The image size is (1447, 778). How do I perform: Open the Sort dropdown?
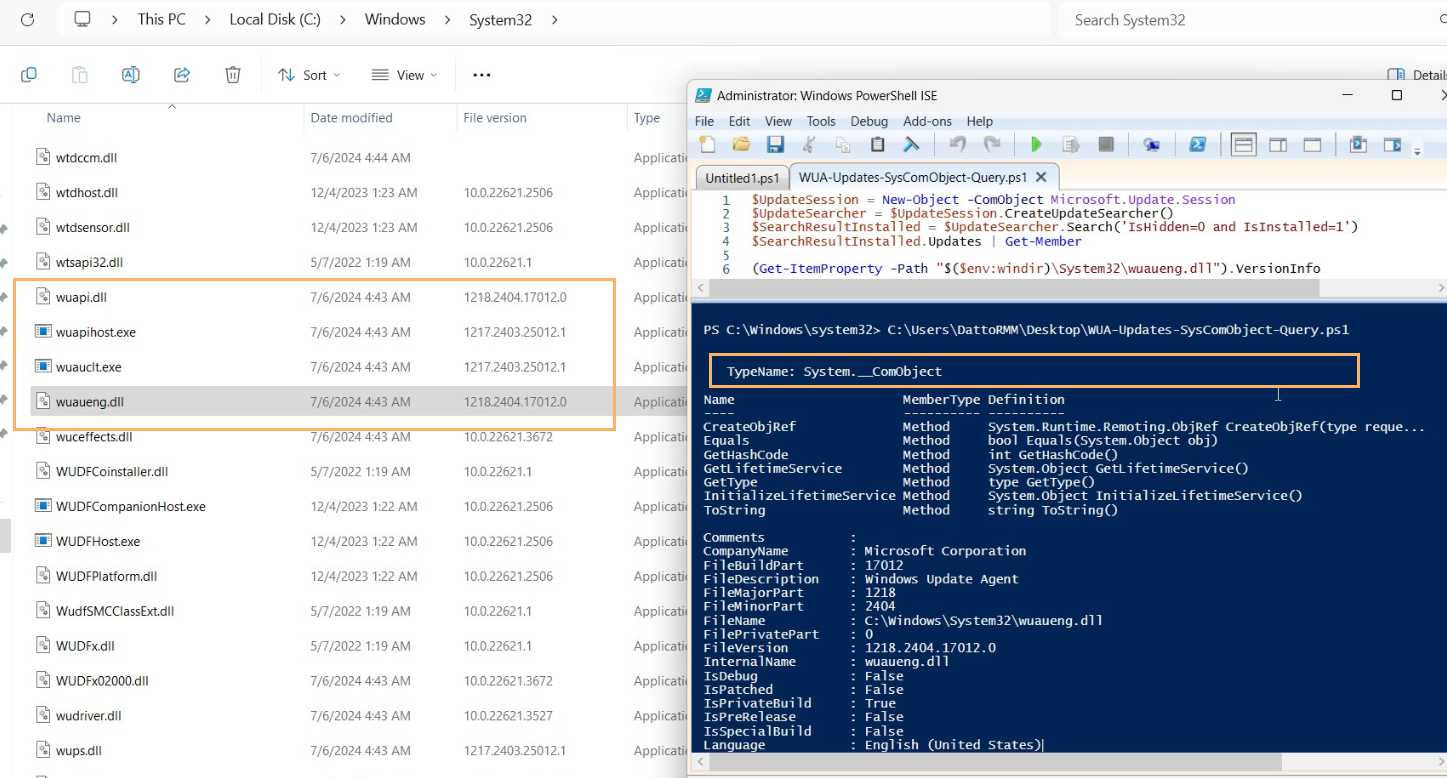(308, 75)
